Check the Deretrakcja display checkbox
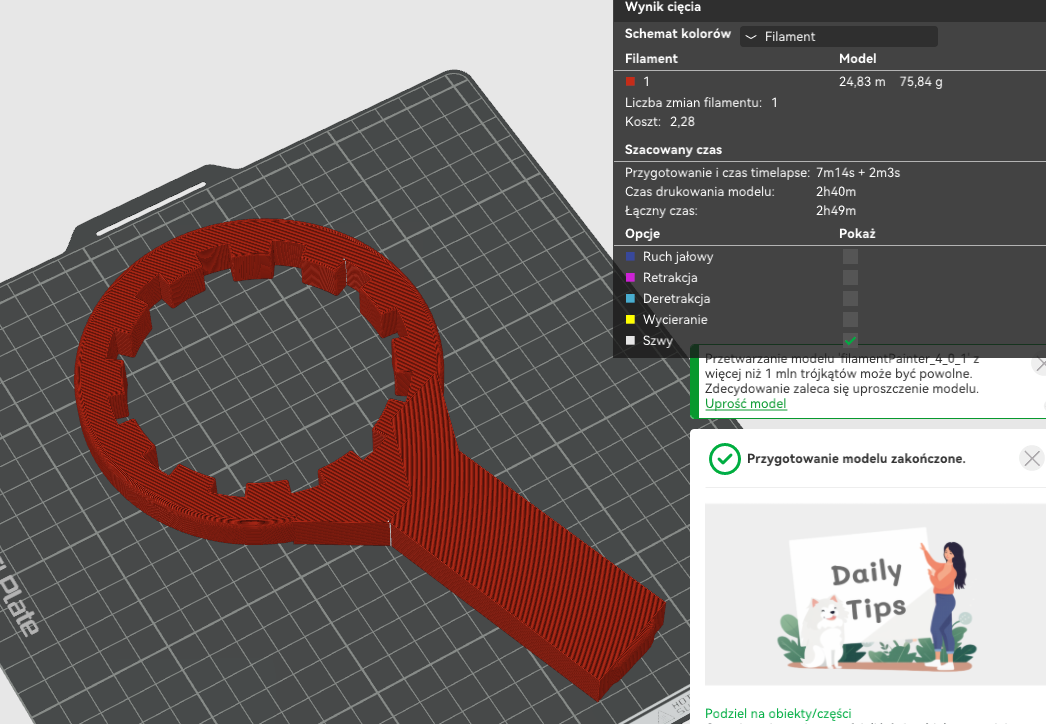This screenshot has width=1046, height=724. point(850,298)
